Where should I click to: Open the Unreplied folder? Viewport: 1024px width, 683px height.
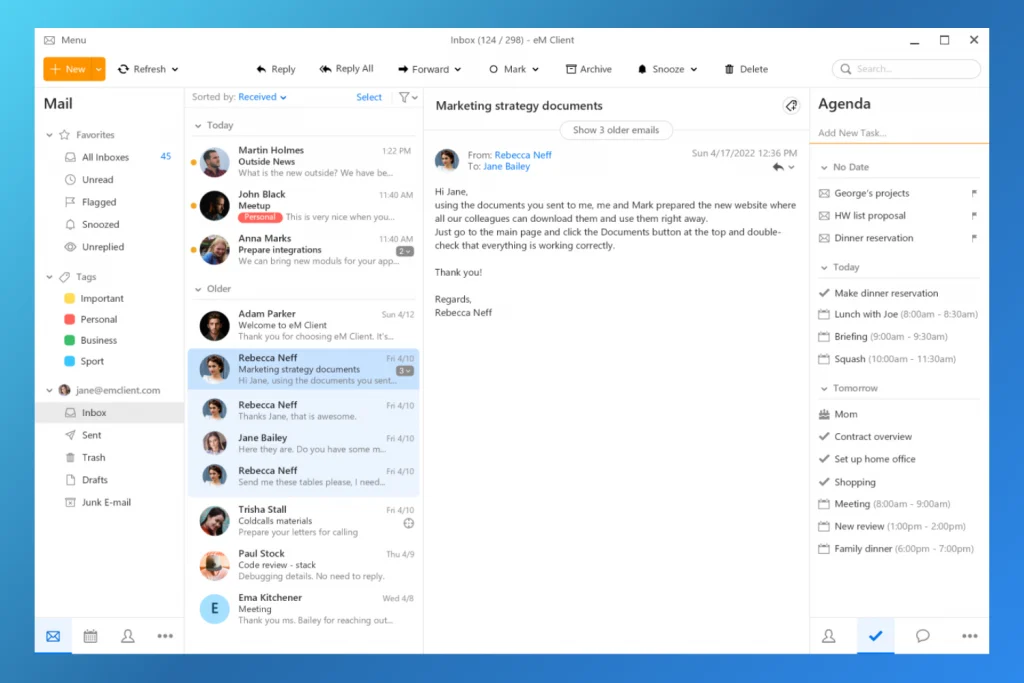pos(103,247)
